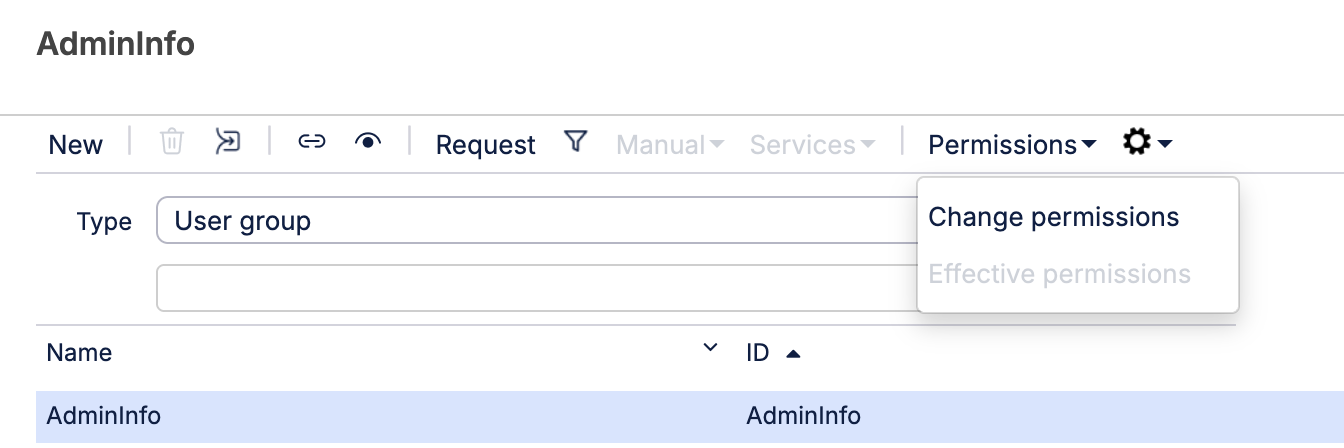Select the AdminInfo row in the Name column

104,416
